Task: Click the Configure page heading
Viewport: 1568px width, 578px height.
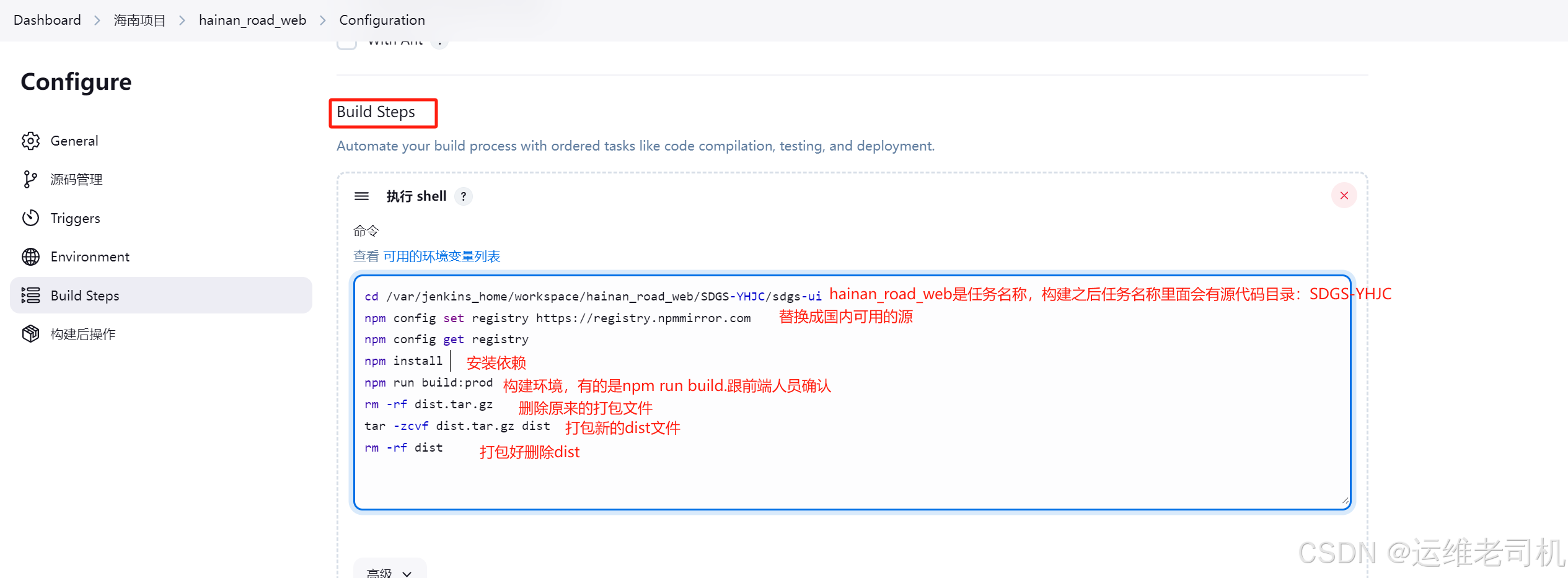Action: (76, 82)
